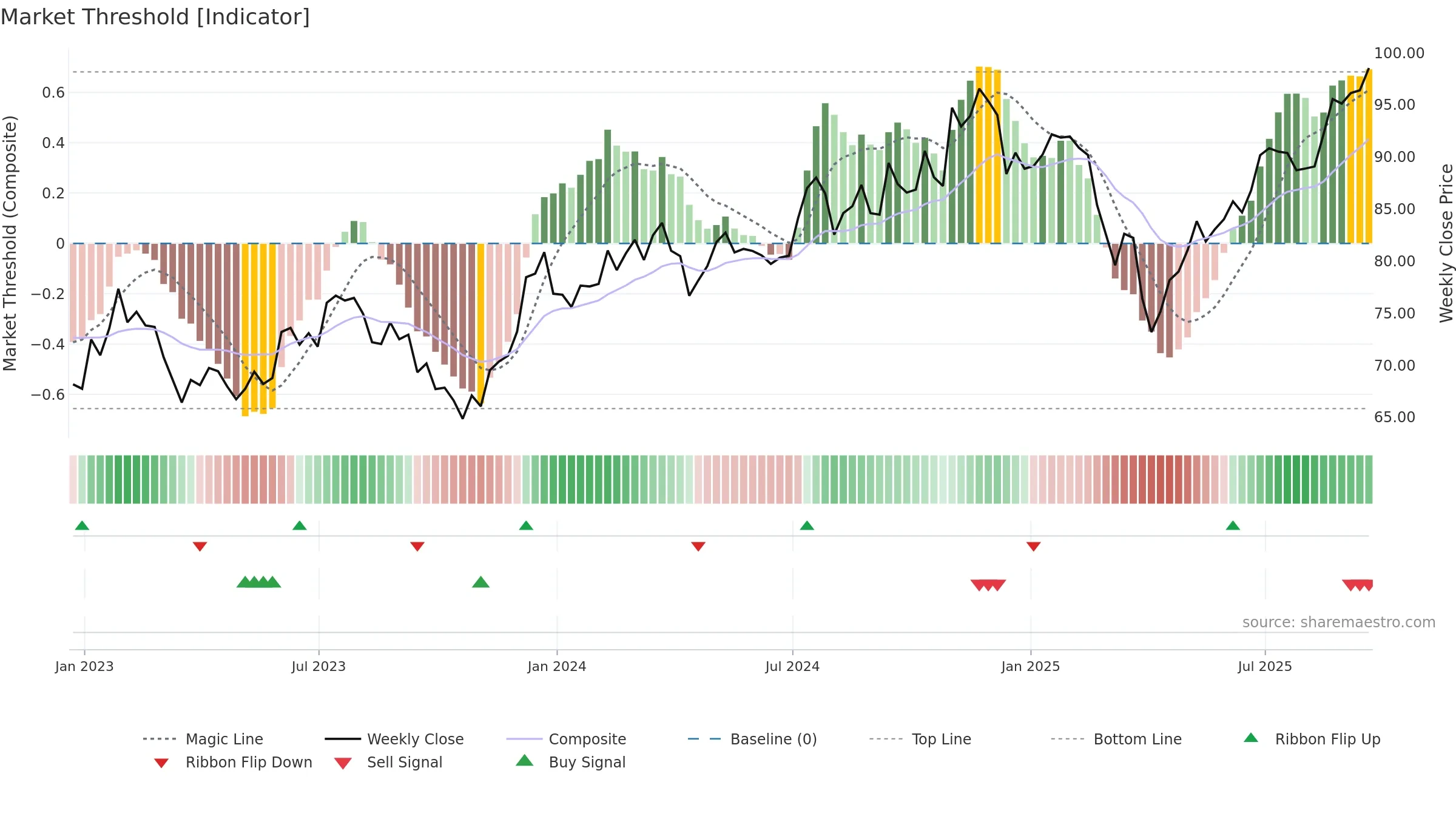Click the 100.00 price axis label
Viewport: 1456px width, 819px height.
[1399, 53]
